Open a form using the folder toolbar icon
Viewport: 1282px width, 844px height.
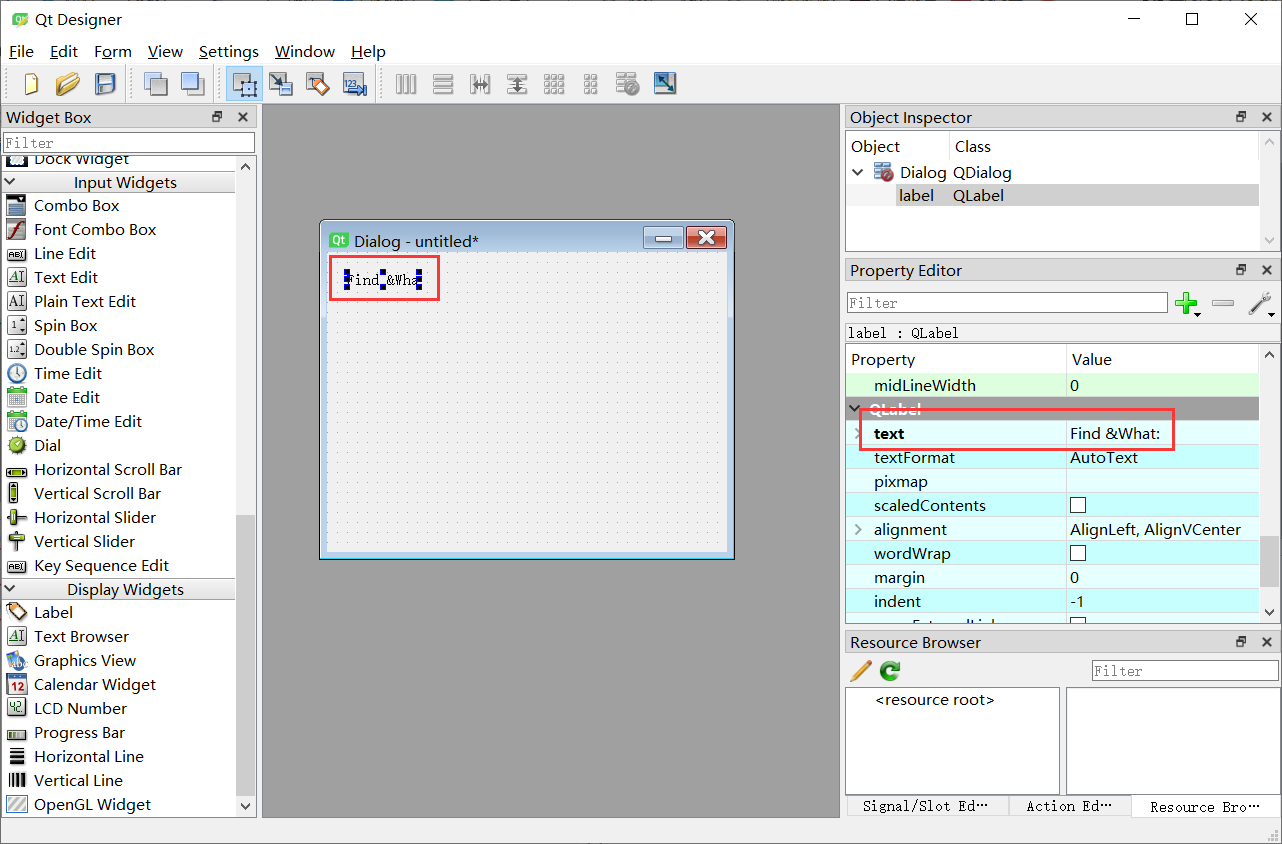[x=68, y=84]
